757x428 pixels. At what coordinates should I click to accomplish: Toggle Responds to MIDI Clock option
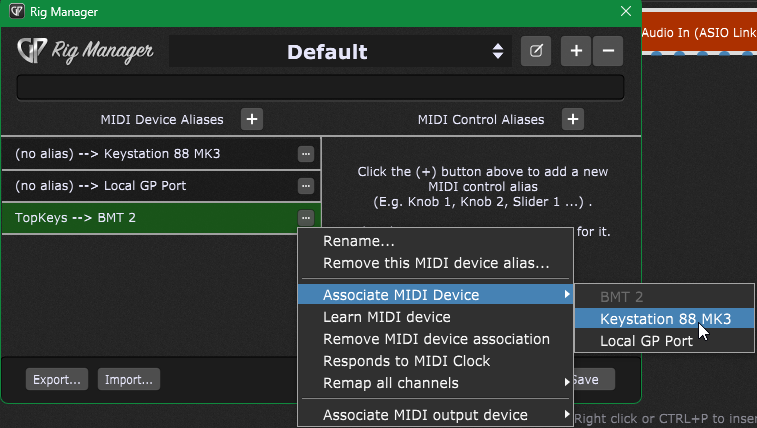coord(406,361)
